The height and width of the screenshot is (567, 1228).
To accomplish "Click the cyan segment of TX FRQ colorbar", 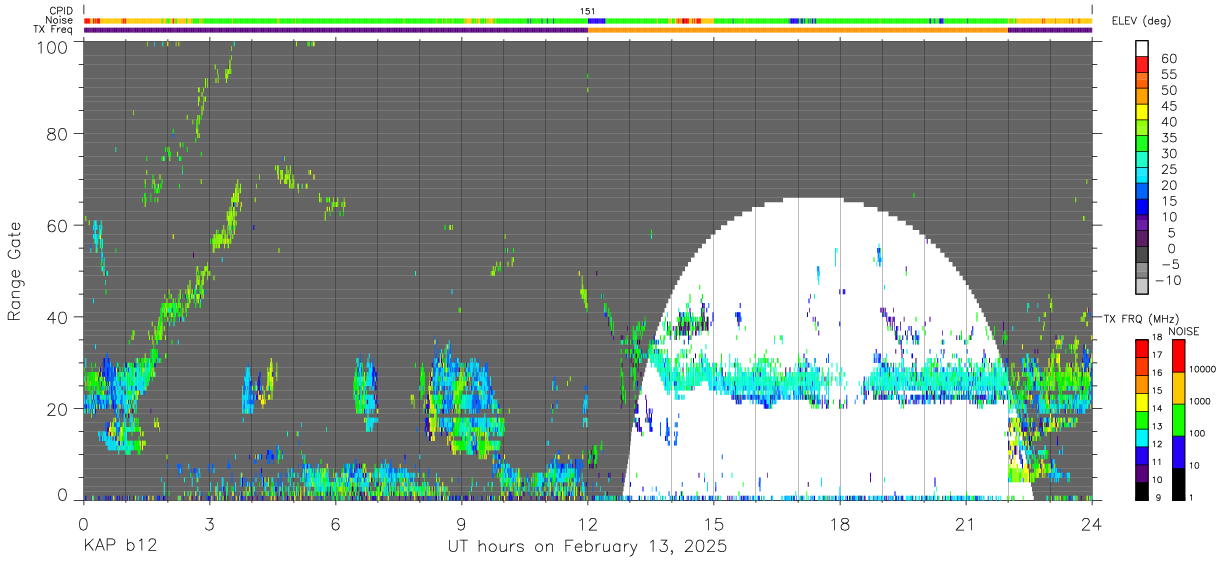I will click(1142, 437).
